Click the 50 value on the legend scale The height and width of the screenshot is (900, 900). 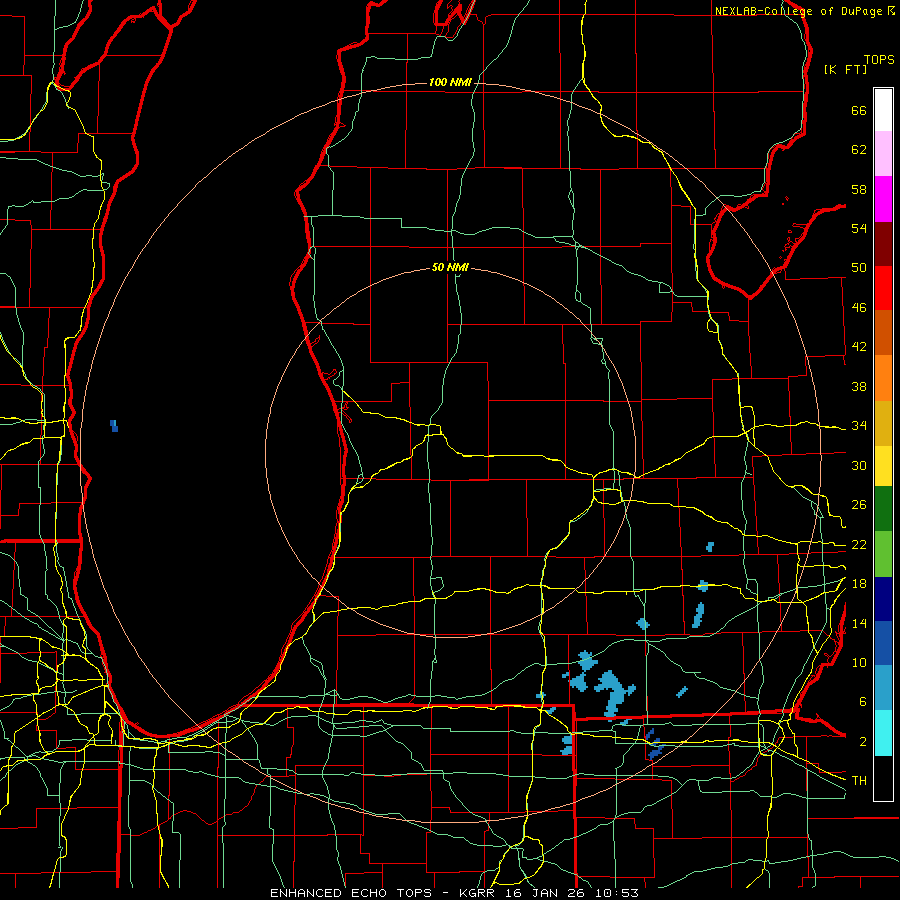(859, 268)
